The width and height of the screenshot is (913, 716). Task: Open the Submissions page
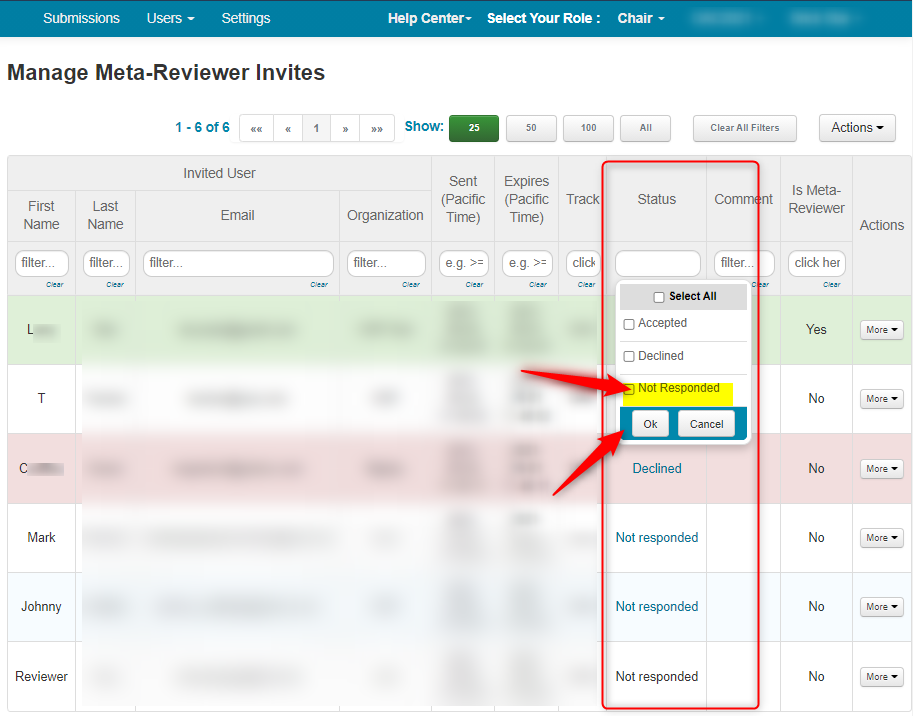[x=81, y=18]
